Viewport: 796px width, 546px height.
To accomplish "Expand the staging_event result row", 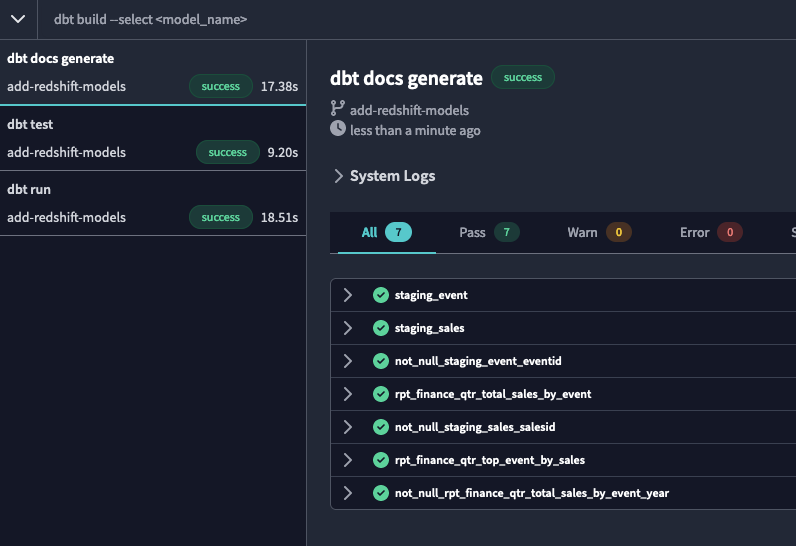I will 348,295.
